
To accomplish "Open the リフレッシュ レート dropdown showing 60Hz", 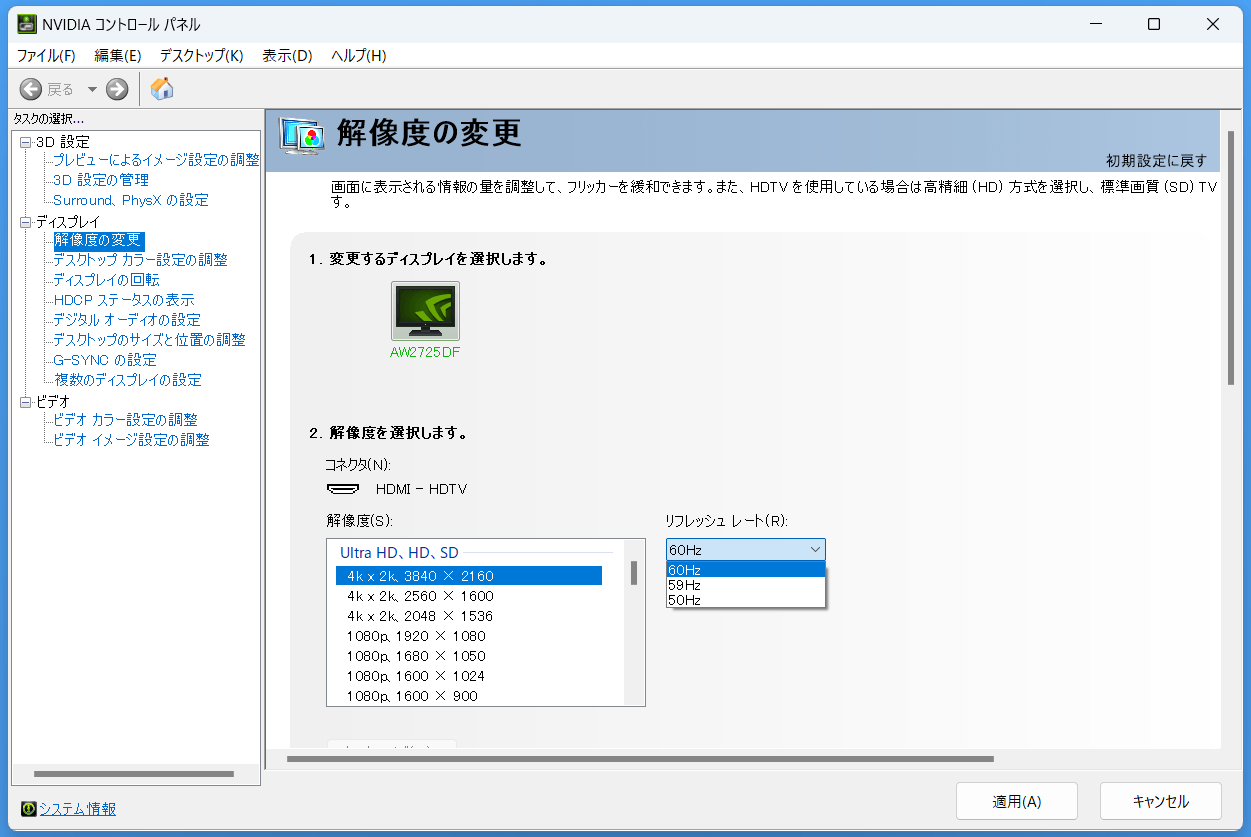I will [x=746, y=549].
